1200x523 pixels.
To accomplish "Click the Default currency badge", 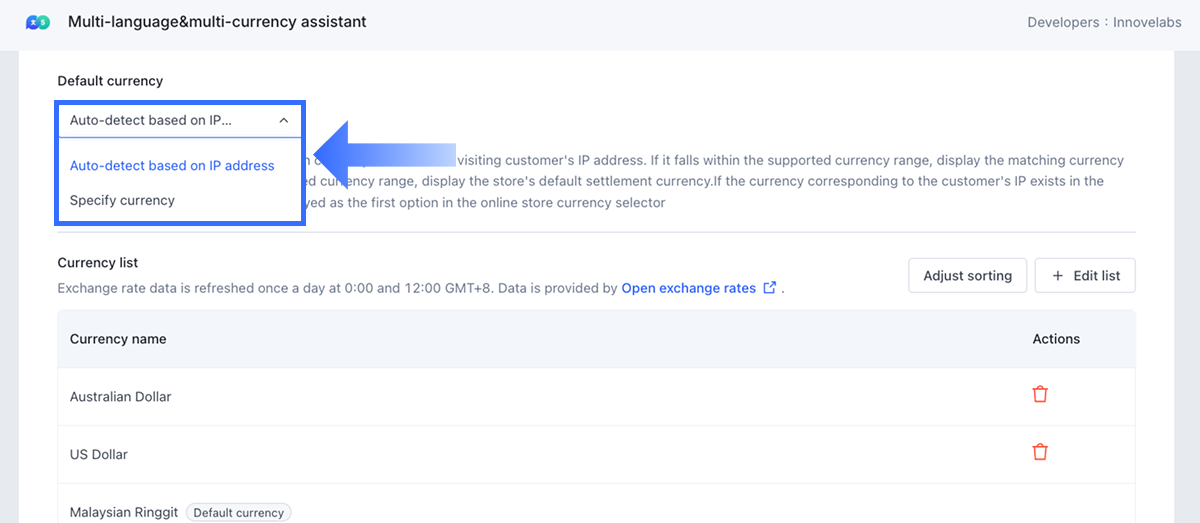I will point(238,513).
